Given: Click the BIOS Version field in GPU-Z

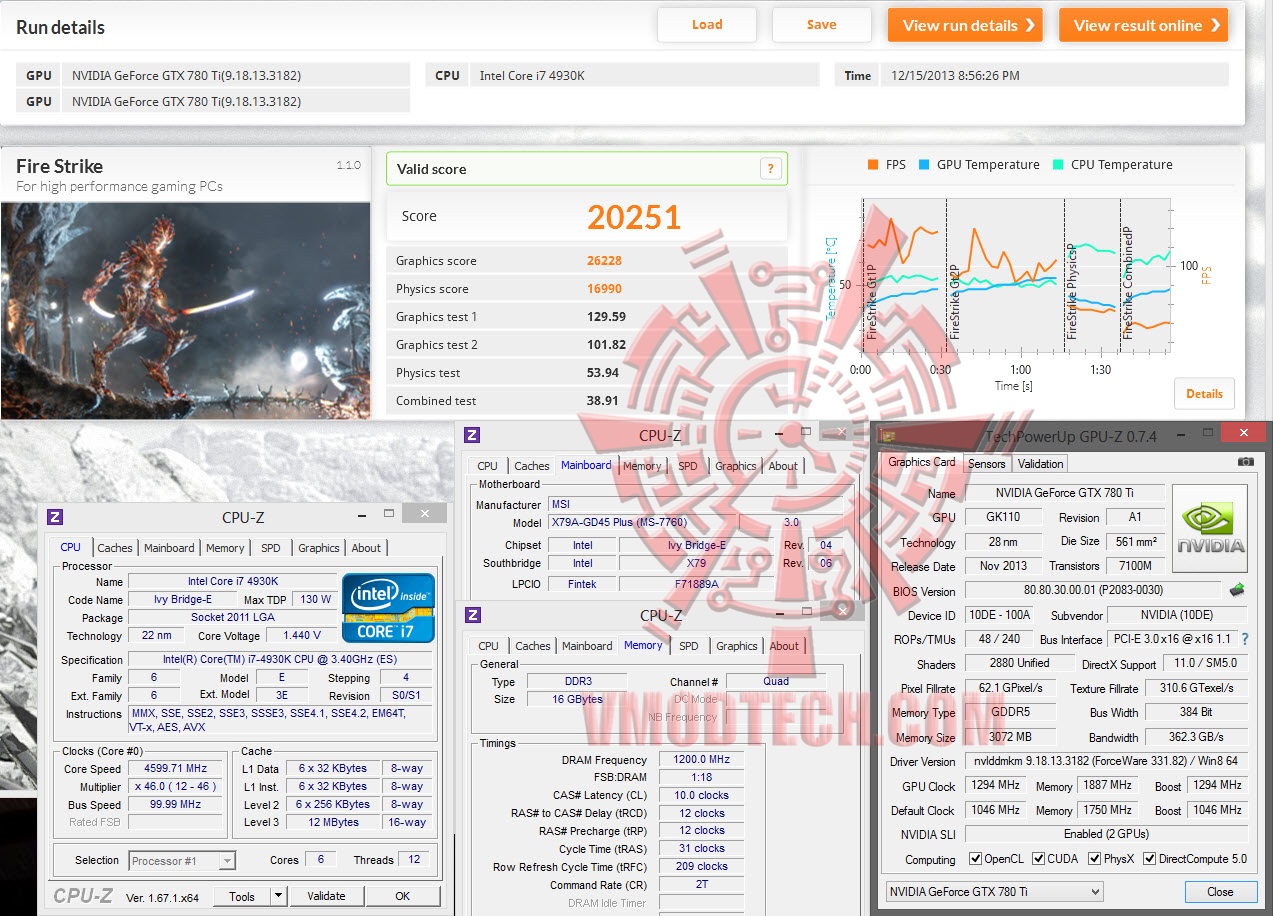Looking at the screenshot, I should (x=1094, y=590).
